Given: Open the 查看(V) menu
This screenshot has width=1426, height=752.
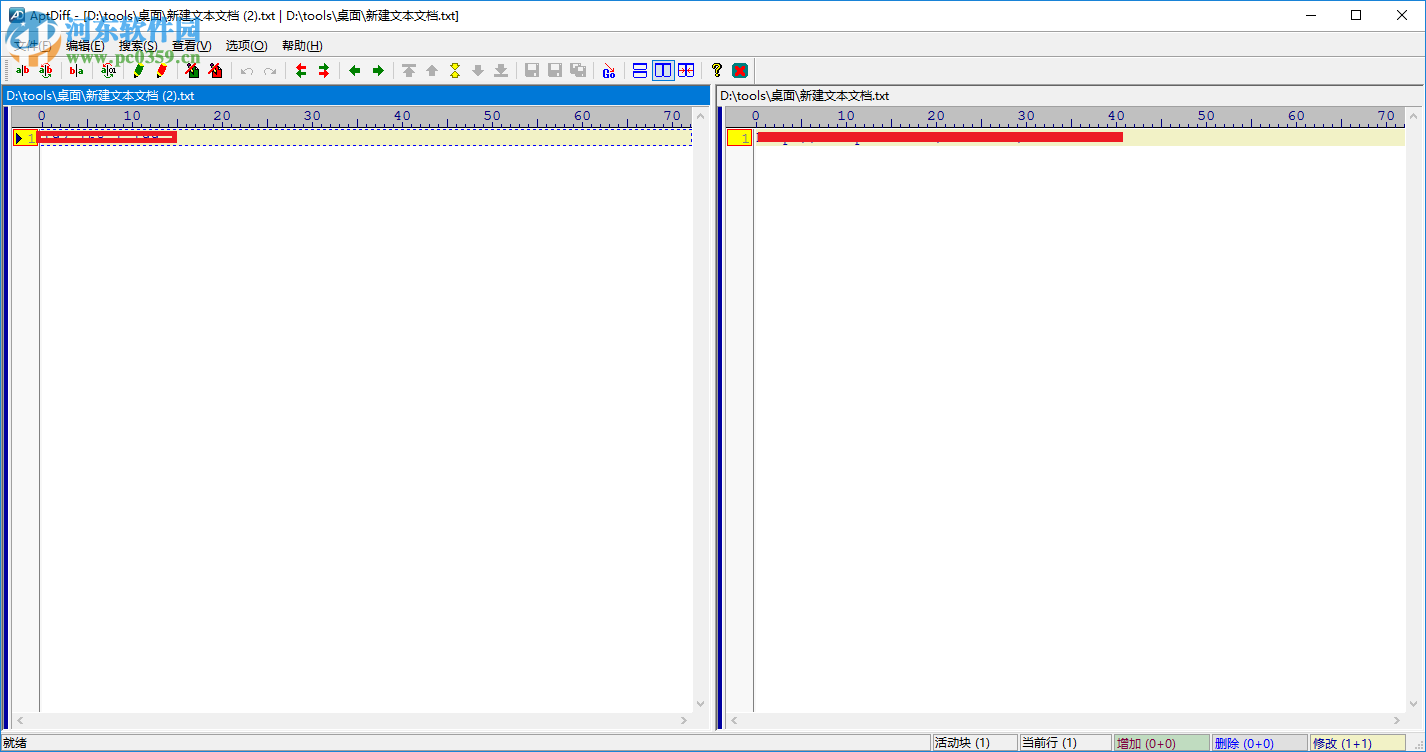Looking at the screenshot, I should tap(192, 46).
